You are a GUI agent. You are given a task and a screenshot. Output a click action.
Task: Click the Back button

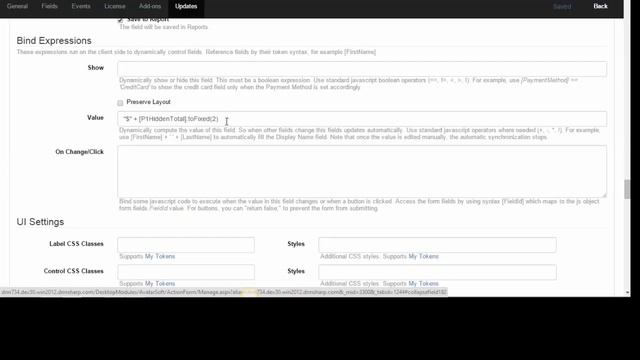click(600, 6)
